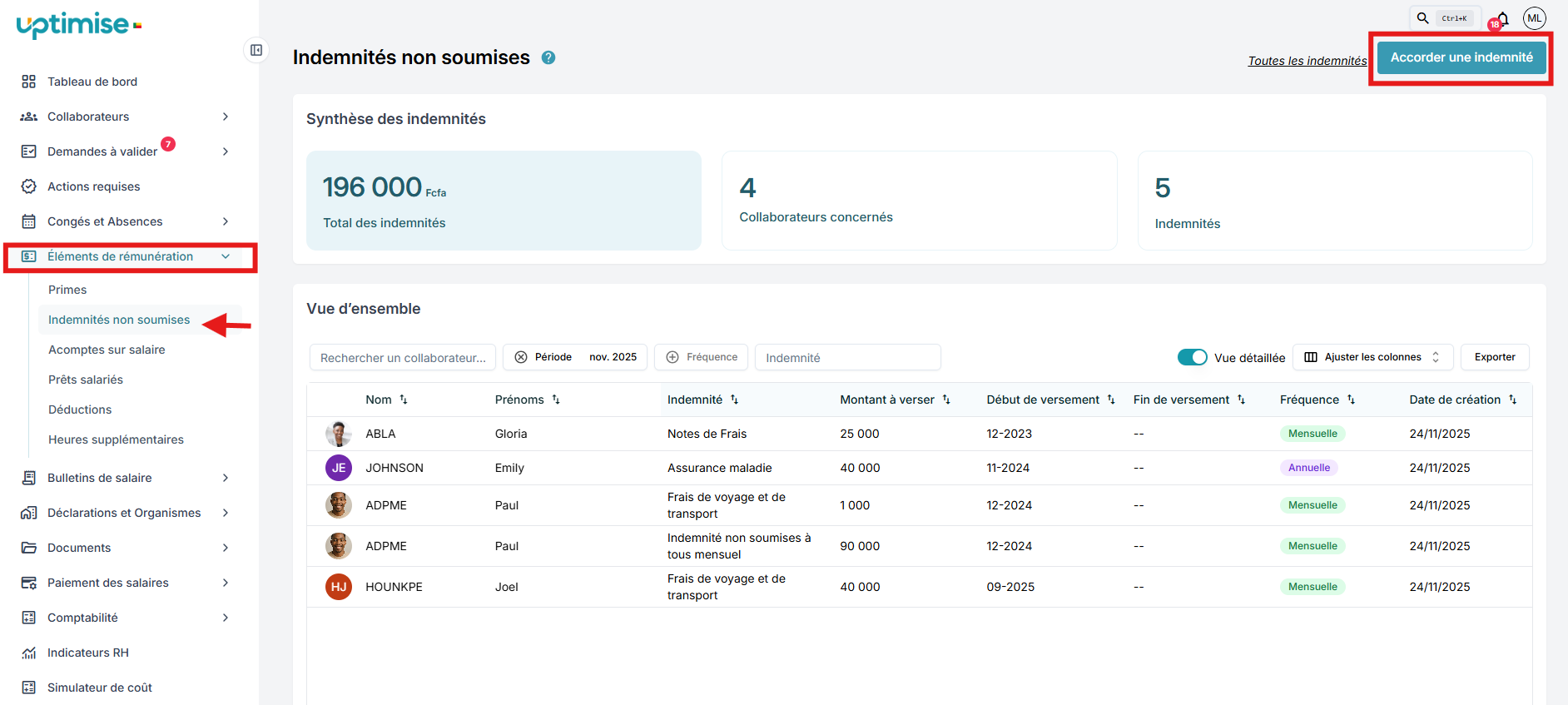Open the Ajuster les colonnes dropdown

[x=1372, y=357]
